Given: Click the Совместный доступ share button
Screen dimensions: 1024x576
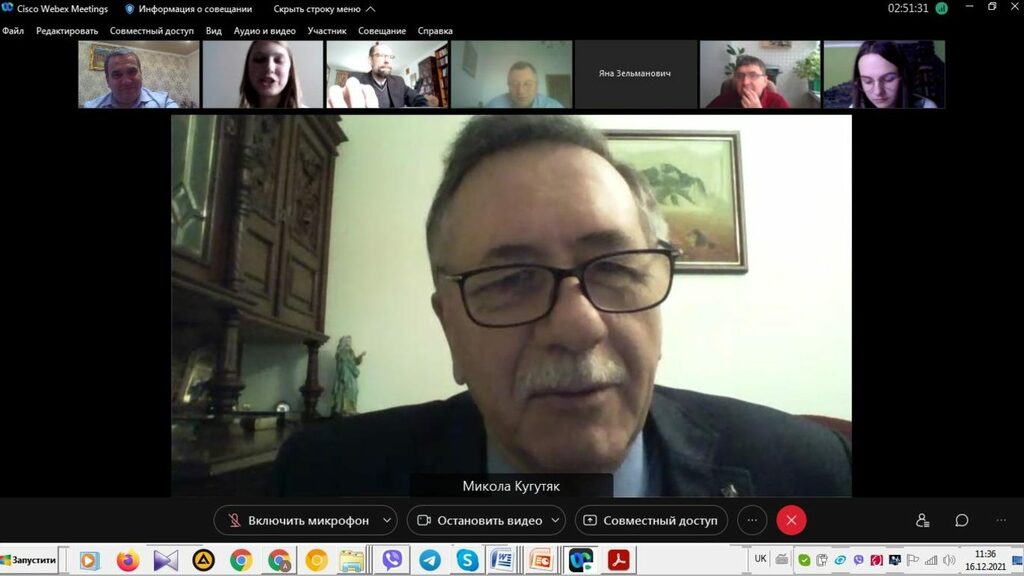Looking at the screenshot, I should click(651, 520).
